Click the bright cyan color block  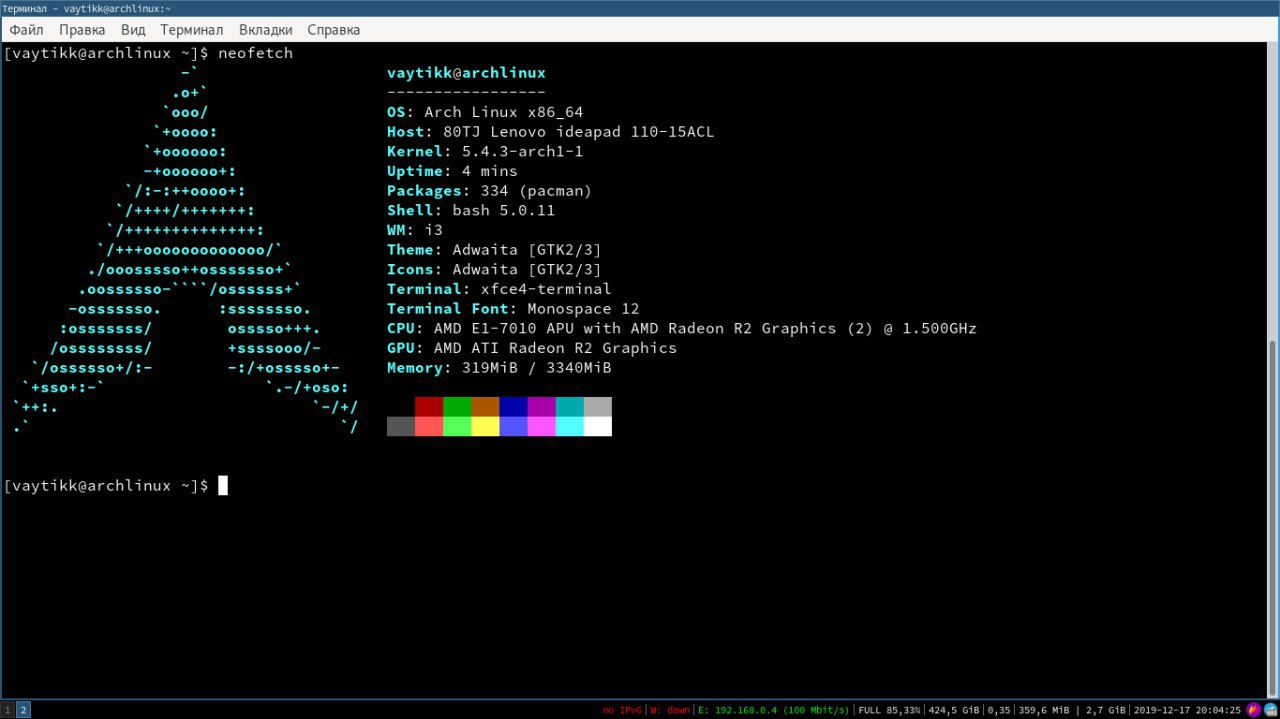coord(569,426)
